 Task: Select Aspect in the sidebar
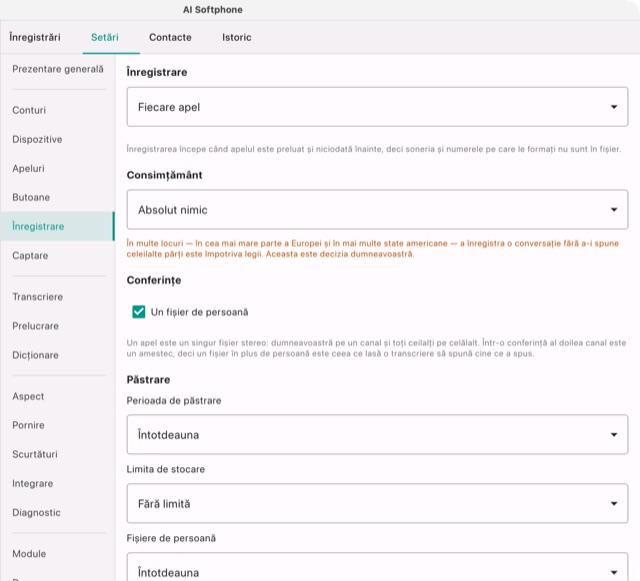58,396
